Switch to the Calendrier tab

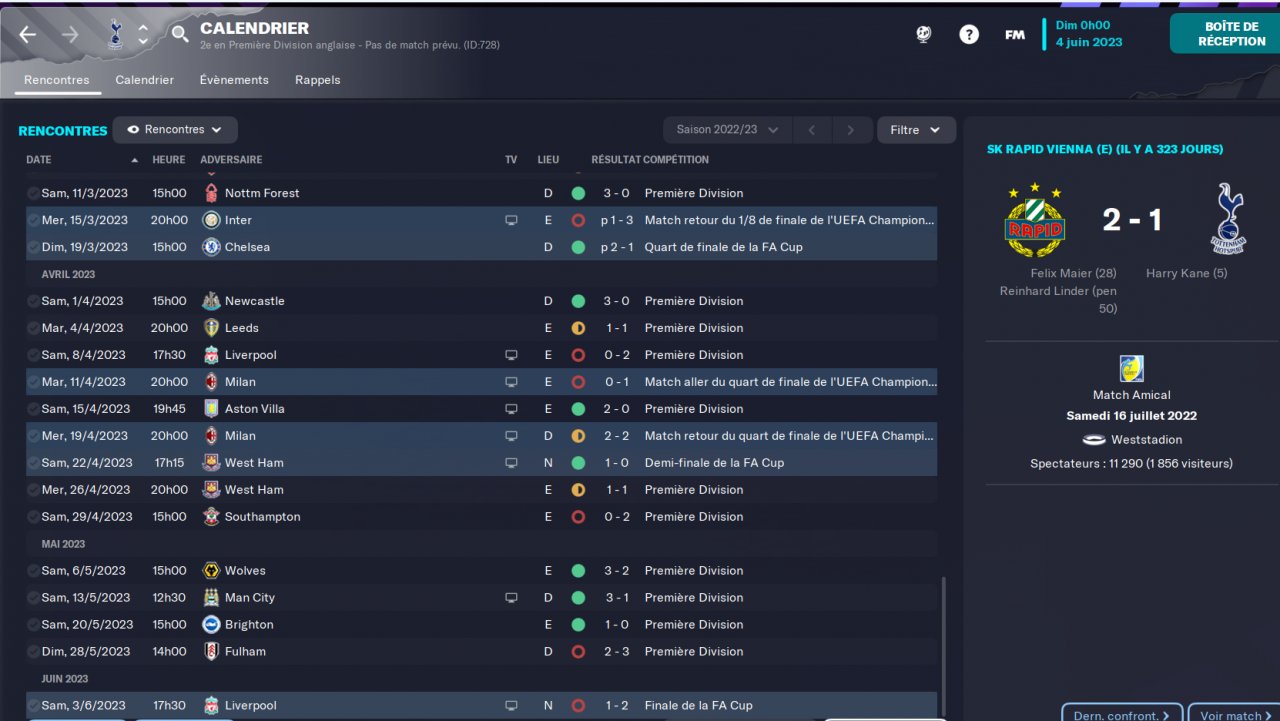pyautogui.click(x=144, y=80)
